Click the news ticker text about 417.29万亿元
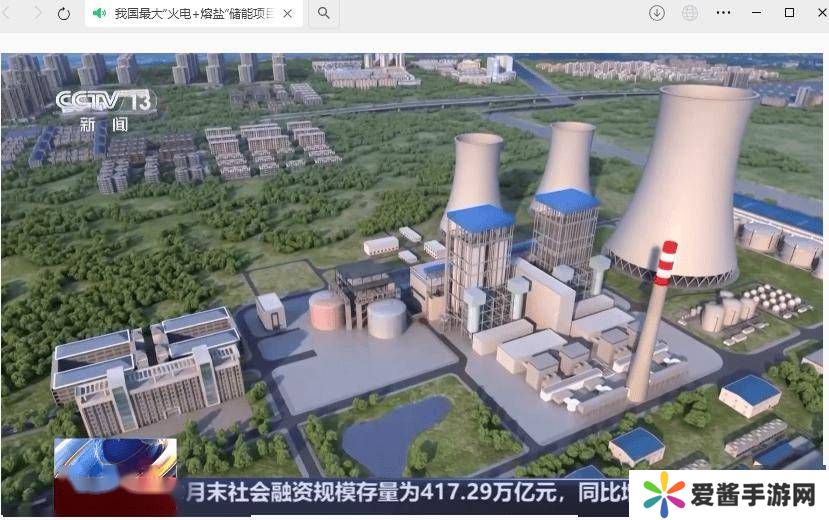 point(400,492)
